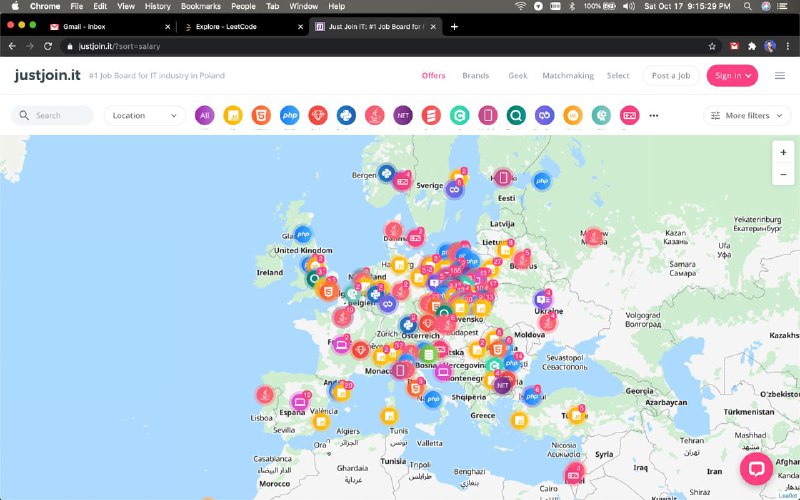Open the live chat bubble button
The height and width of the screenshot is (500, 800).
tap(756, 468)
